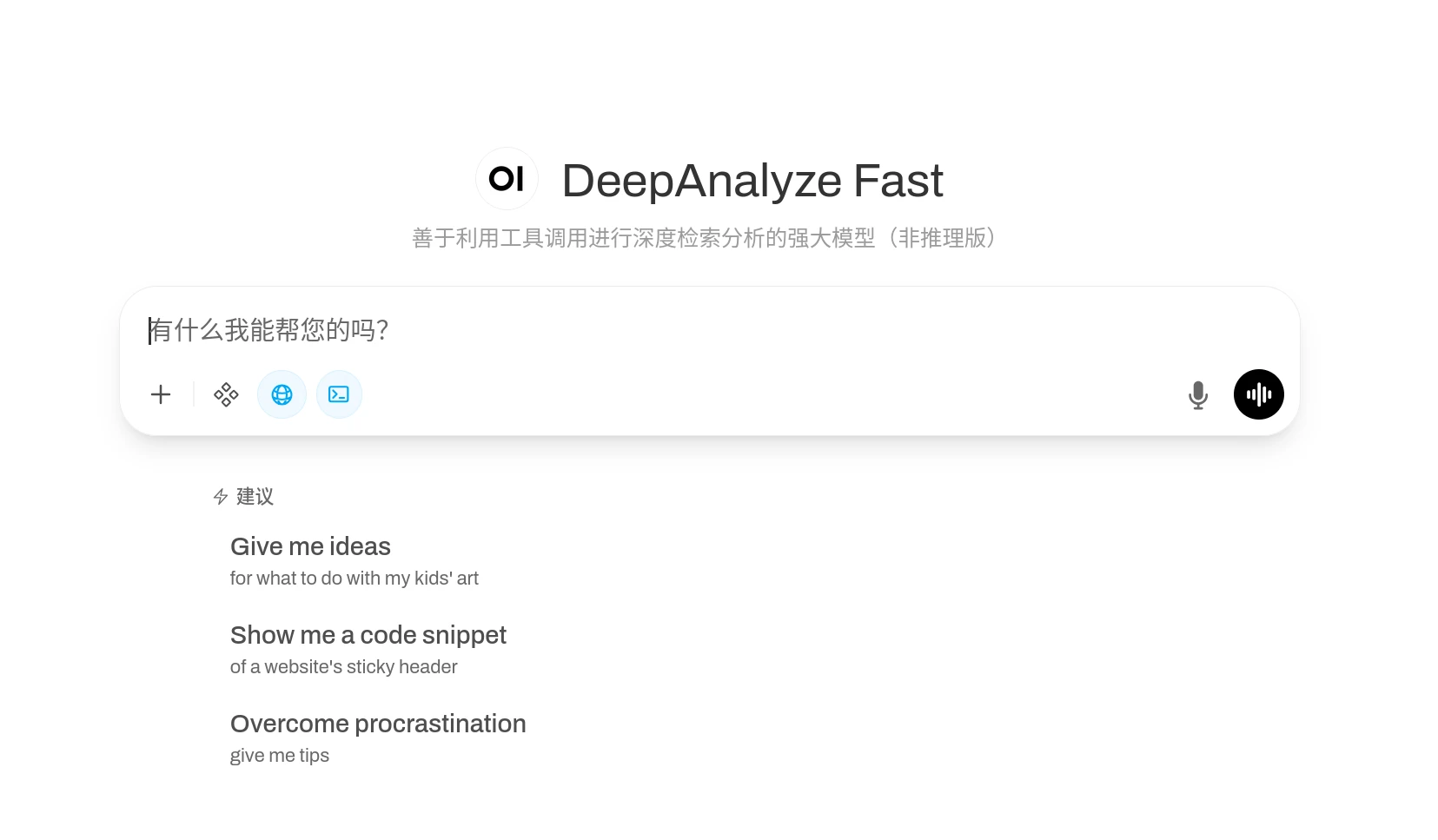Toggle the code interpreter terminal button

339,394
